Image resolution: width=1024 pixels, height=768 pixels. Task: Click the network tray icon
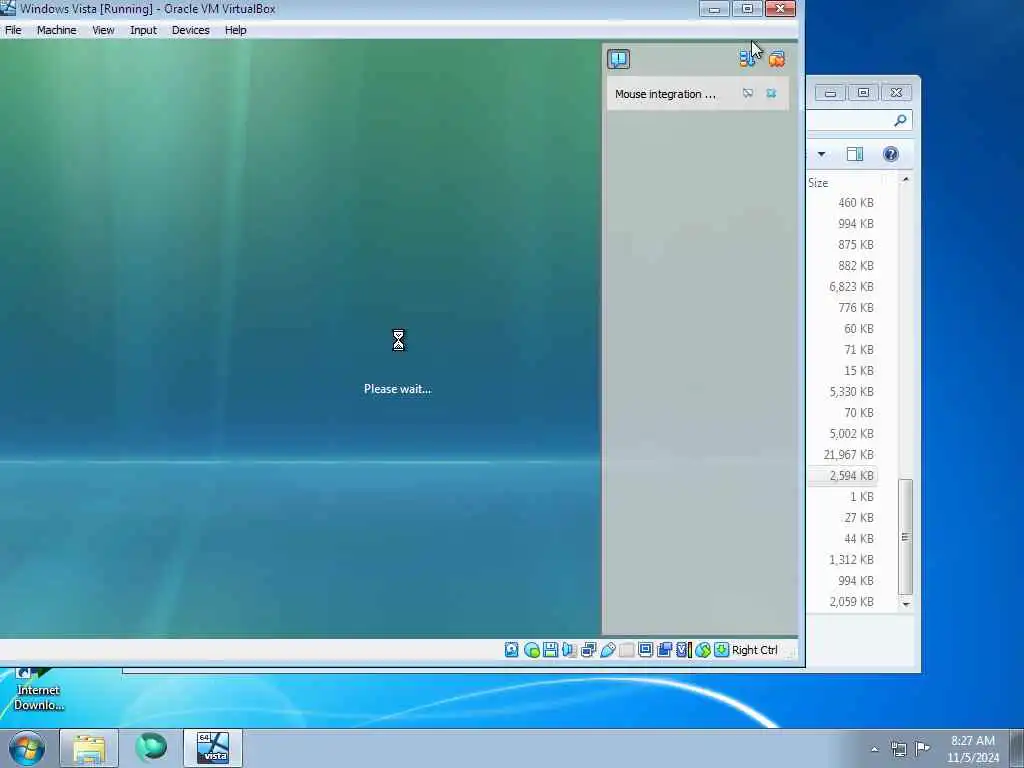tap(899, 749)
